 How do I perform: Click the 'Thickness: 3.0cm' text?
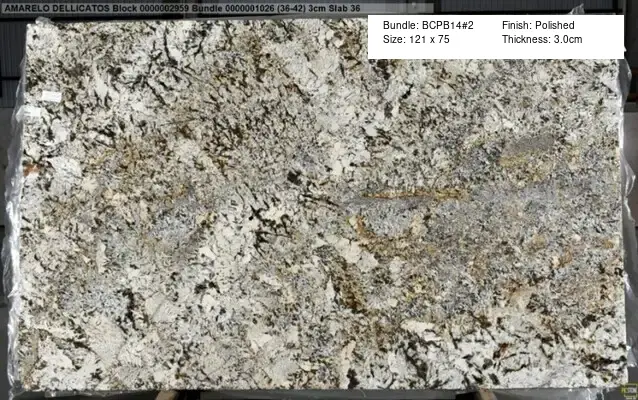coord(542,39)
